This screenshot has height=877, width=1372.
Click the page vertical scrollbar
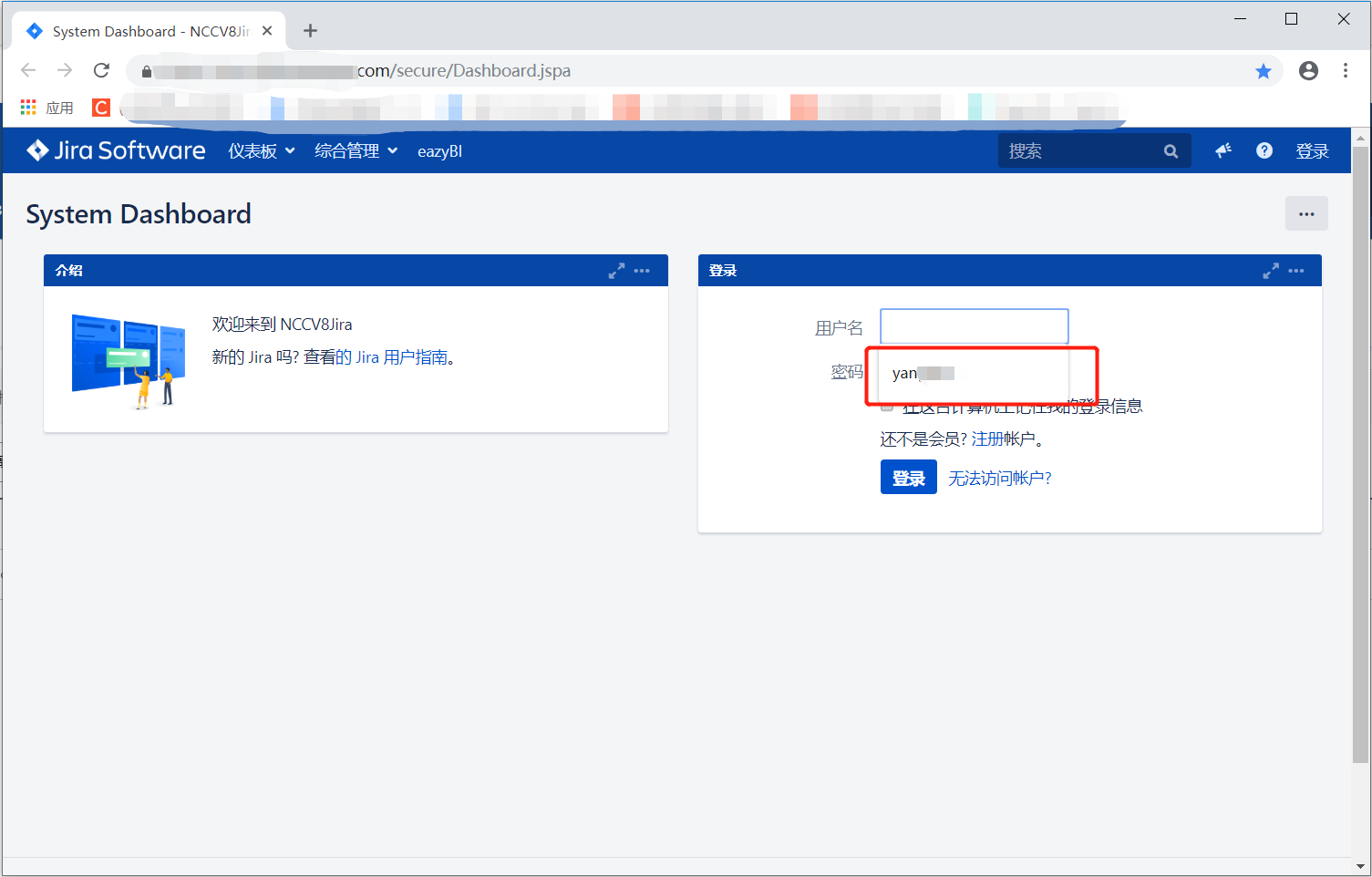pos(1361,456)
